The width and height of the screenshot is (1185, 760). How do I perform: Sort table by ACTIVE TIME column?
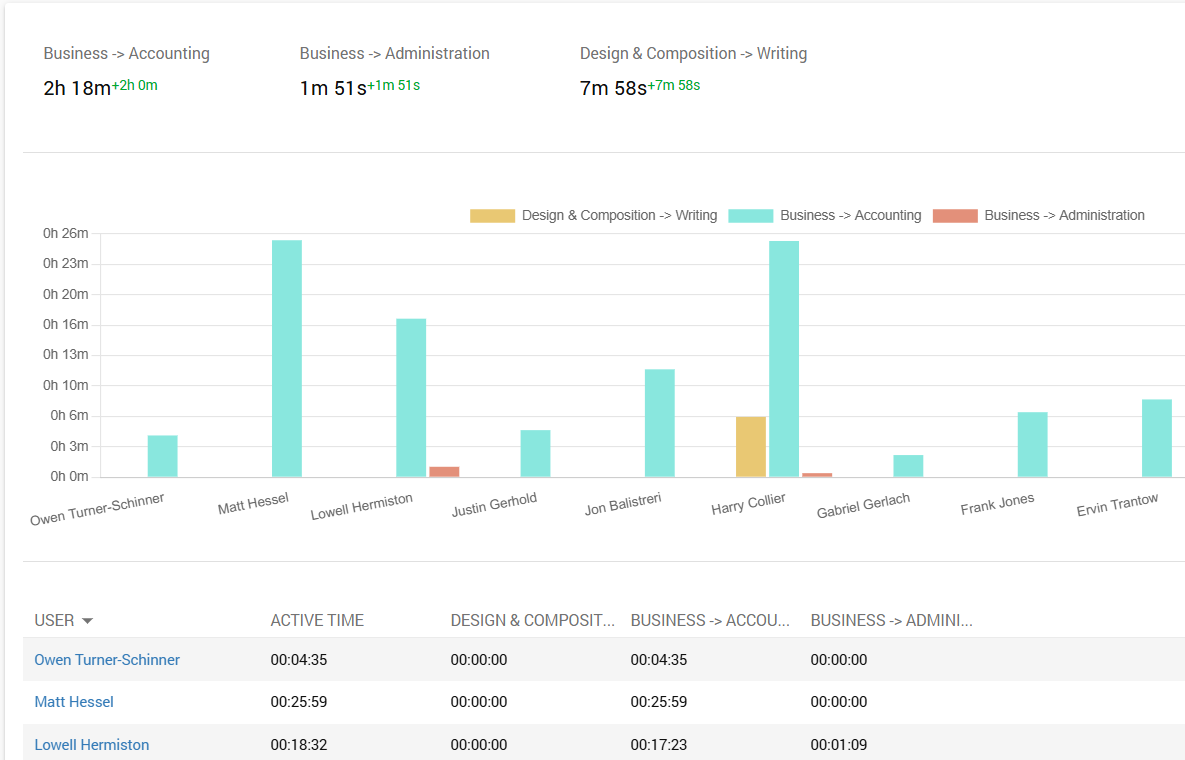[317, 620]
